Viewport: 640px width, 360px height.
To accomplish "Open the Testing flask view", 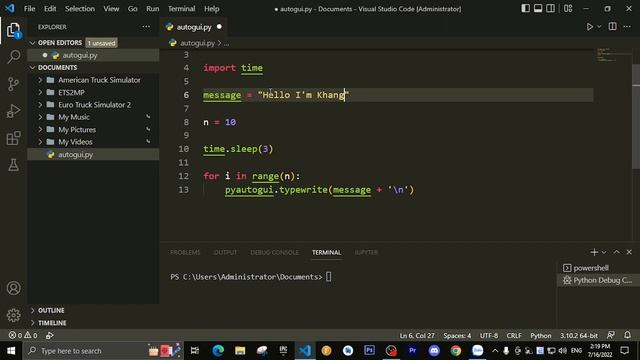I will click(x=13, y=165).
